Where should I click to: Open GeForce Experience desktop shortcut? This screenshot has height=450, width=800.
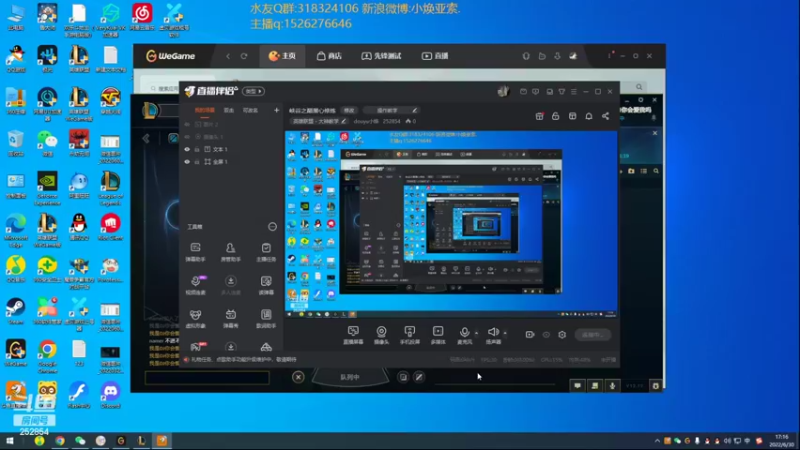pos(47,188)
